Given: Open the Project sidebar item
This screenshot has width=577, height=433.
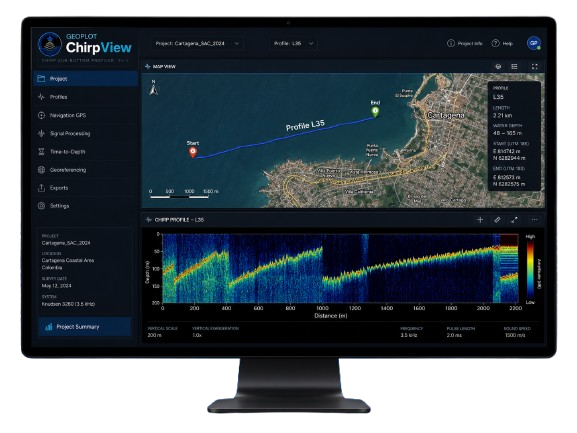Looking at the screenshot, I should 85,79.
